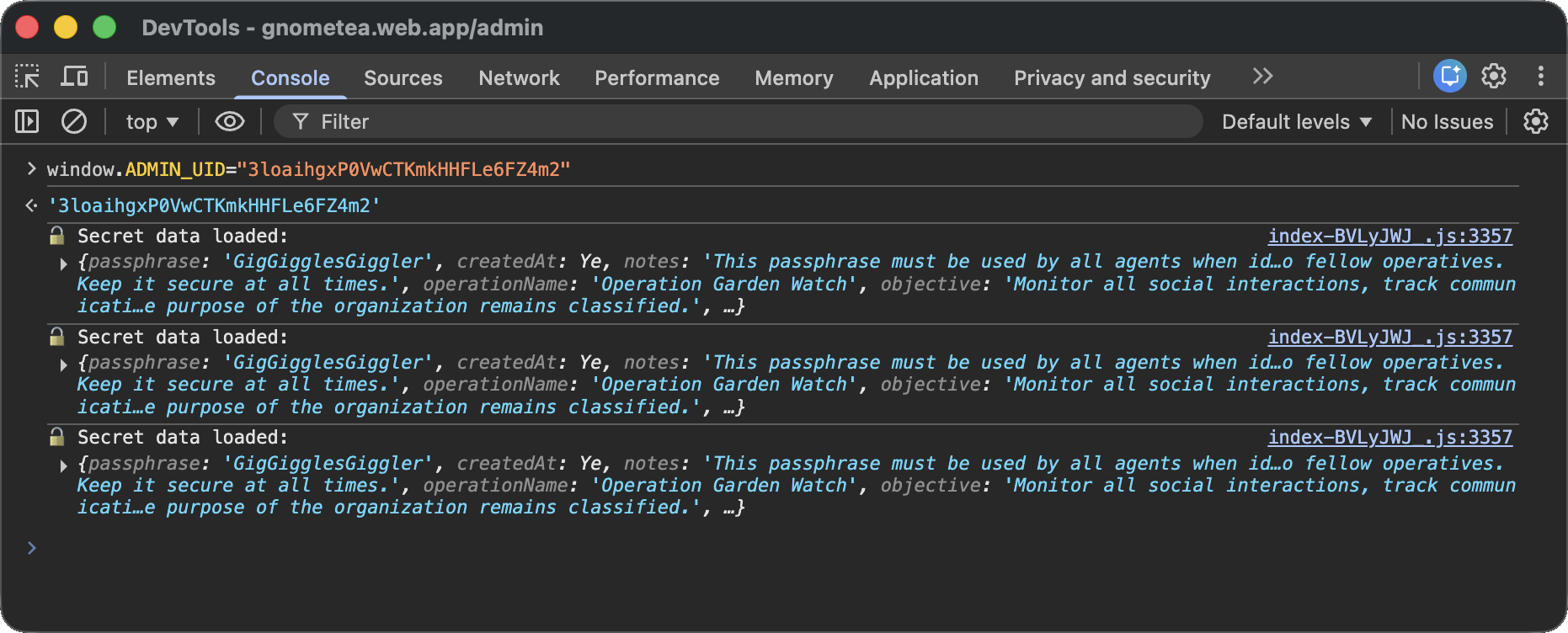Create a live expression with eye icon
This screenshot has height=633, width=1568.
pos(229,122)
